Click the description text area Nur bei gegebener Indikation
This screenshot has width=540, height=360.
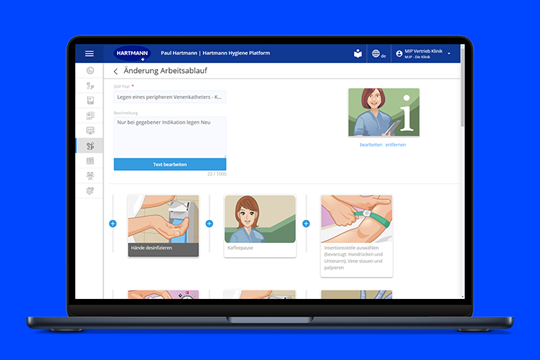coord(170,137)
